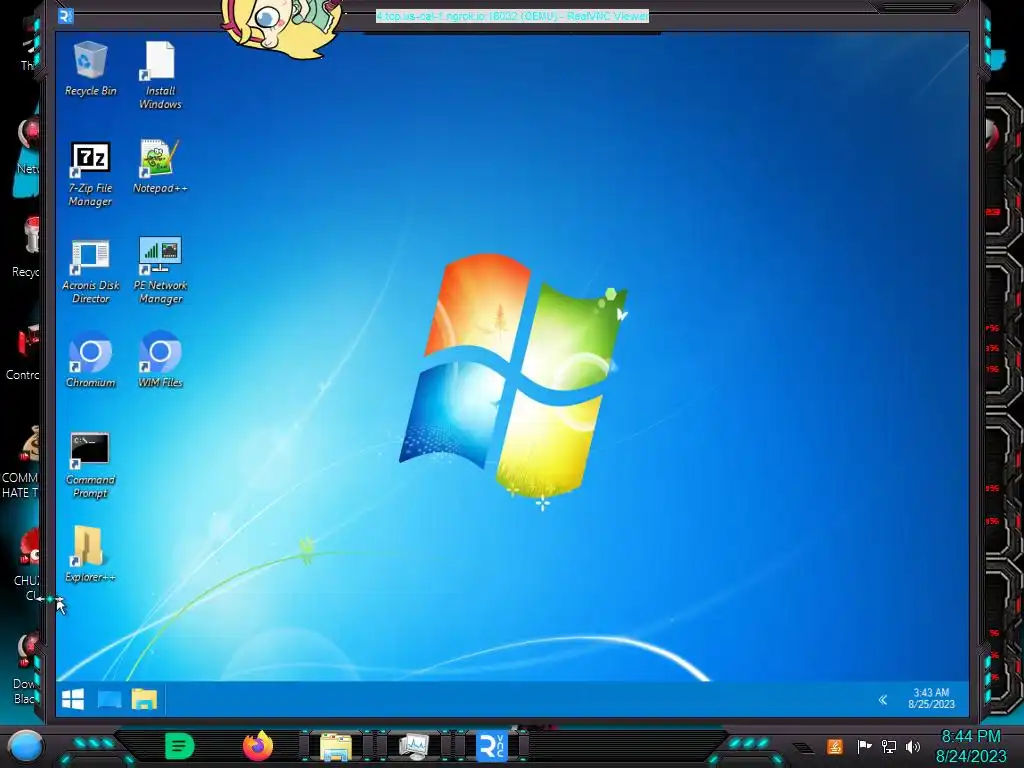The height and width of the screenshot is (768, 1024).
Task: Show hidden host tray icons arrow
Action: [x=805, y=748]
